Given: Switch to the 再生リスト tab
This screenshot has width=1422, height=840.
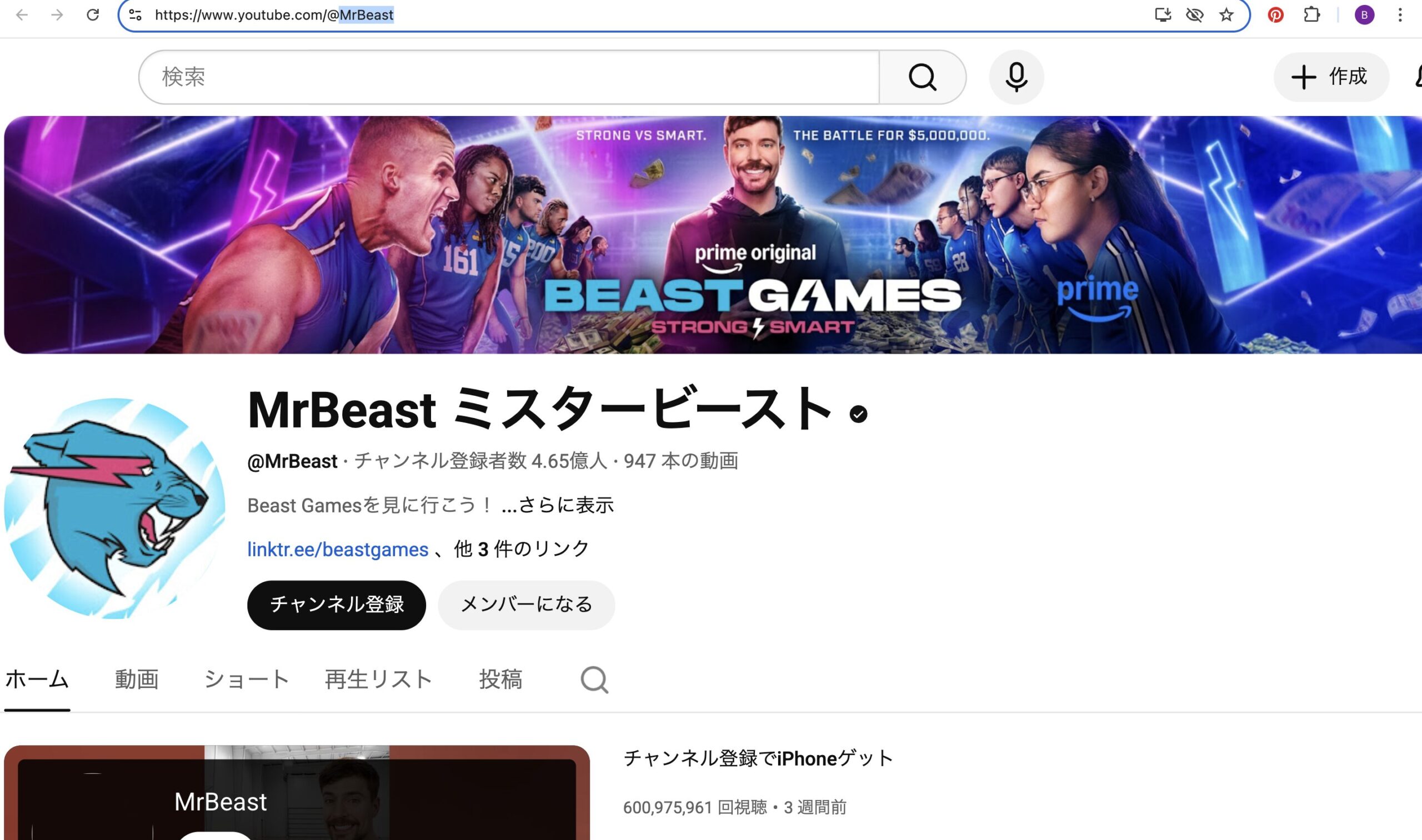Looking at the screenshot, I should pyautogui.click(x=378, y=679).
